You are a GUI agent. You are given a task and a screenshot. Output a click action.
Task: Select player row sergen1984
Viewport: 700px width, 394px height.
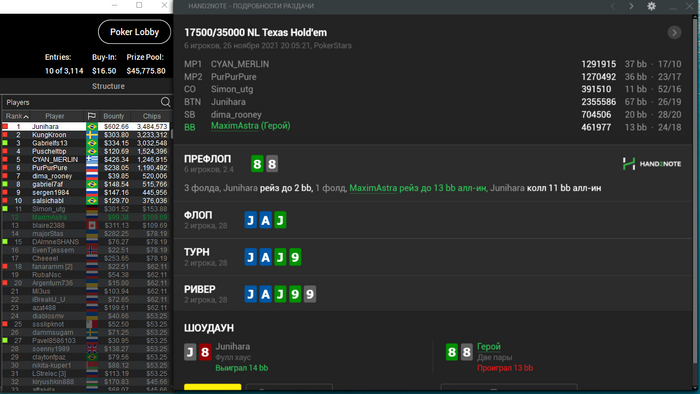[x=86, y=192]
